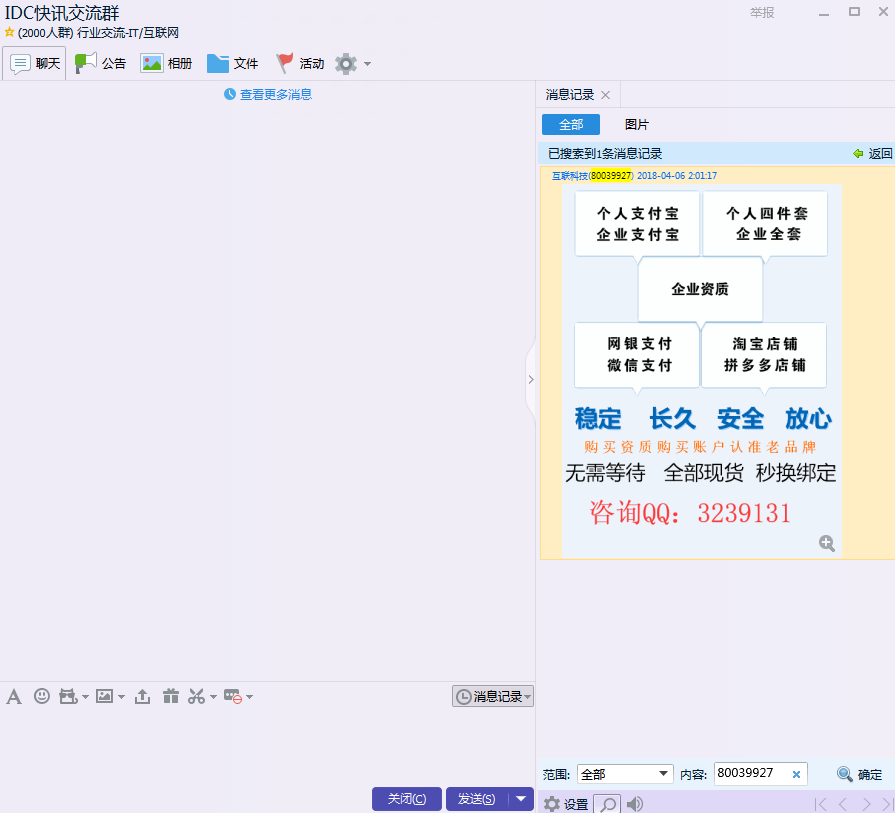This screenshot has height=813, width=895.
Task: Click 查看更多消息 to load more messages
Action: tap(268, 94)
